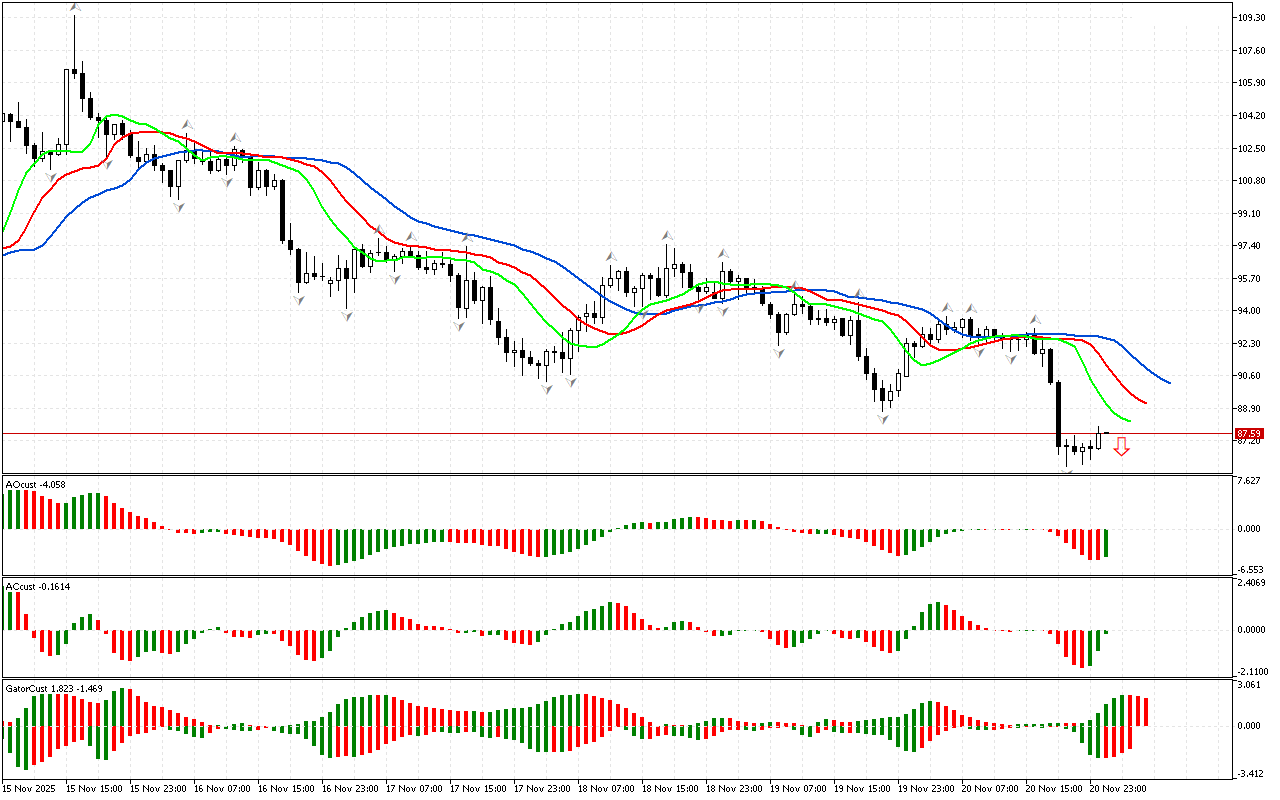The height and width of the screenshot is (800, 1280).
Task: Click the long black candle on 20 Nov
Action: pyautogui.click(x=1058, y=414)
